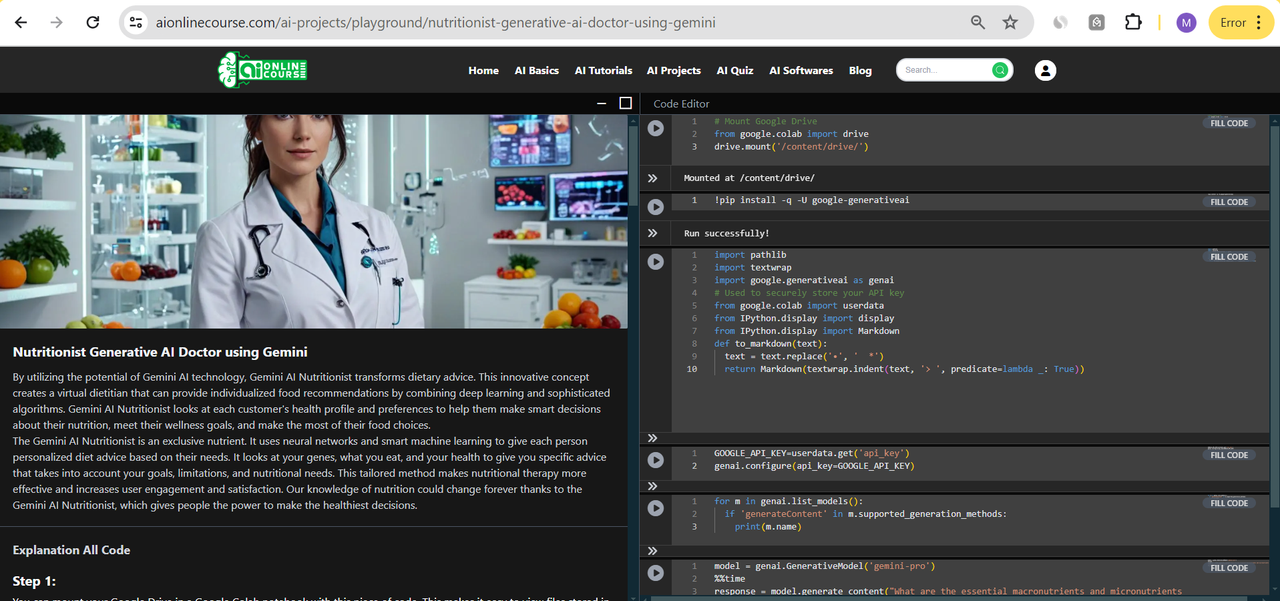Fill code for the GOOGLE_API_KEY cell
This screenshot has width=1280, height=601.
(1229, 455)
